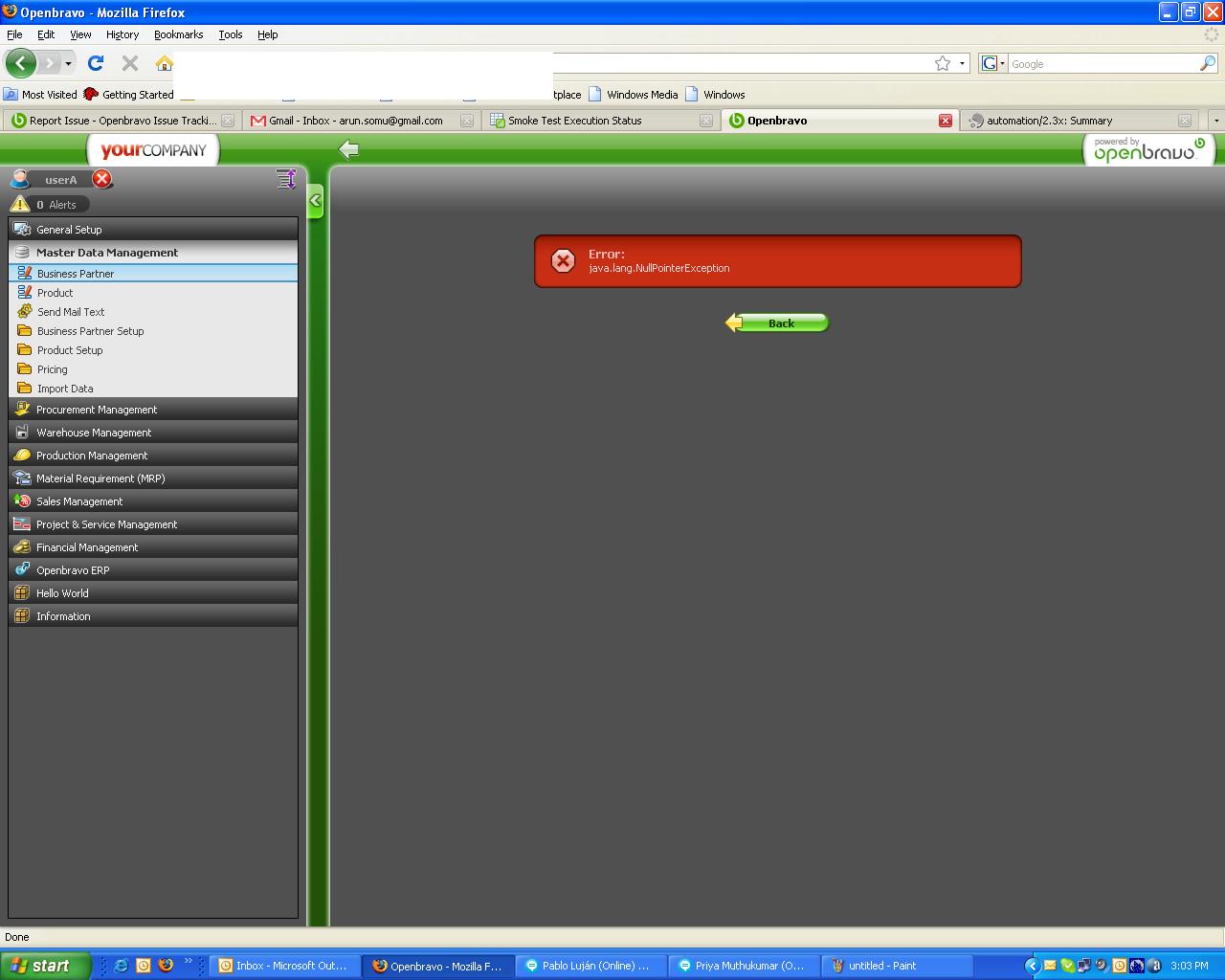The image size is (1225, 980).
Task: Expand the Pricing folder
Action: coord(52,369)
